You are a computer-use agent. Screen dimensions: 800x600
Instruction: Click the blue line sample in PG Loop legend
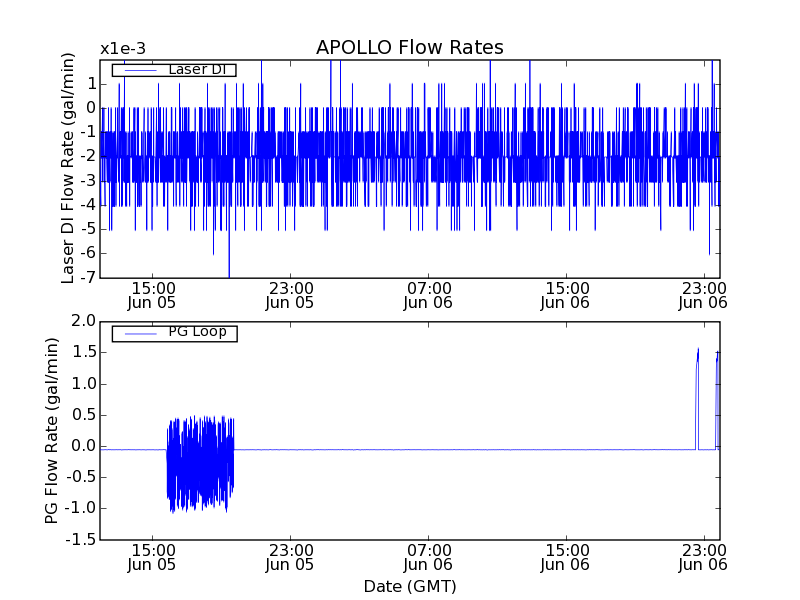coord(140,334)
